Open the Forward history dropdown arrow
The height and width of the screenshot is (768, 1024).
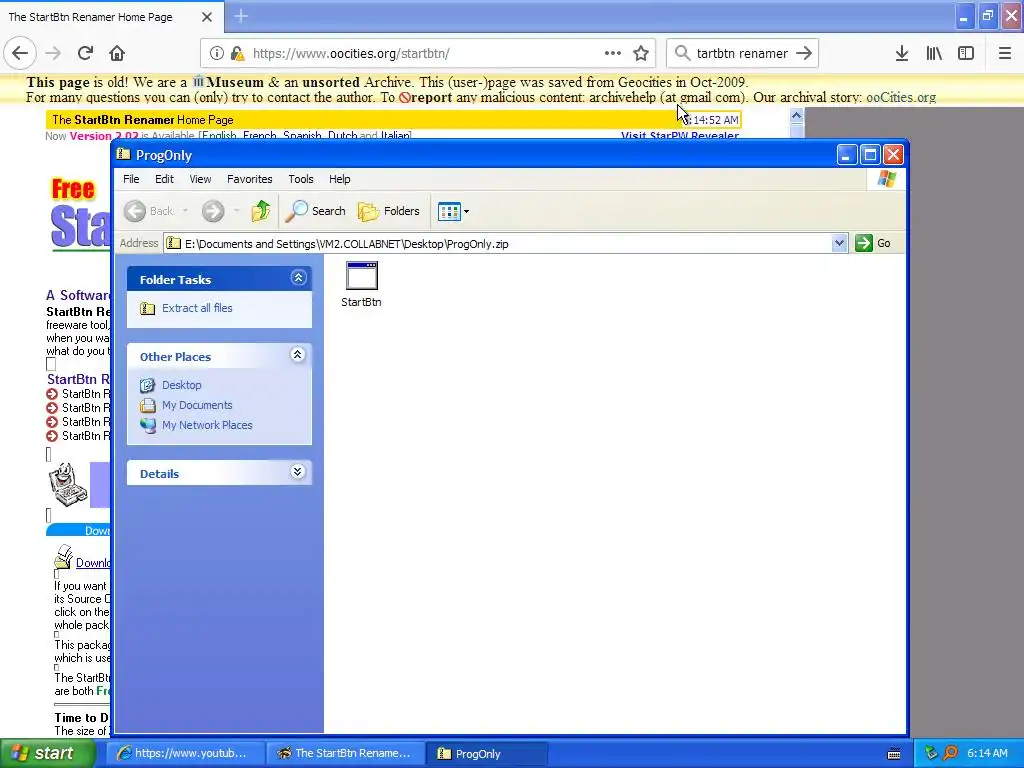(236, 211)
